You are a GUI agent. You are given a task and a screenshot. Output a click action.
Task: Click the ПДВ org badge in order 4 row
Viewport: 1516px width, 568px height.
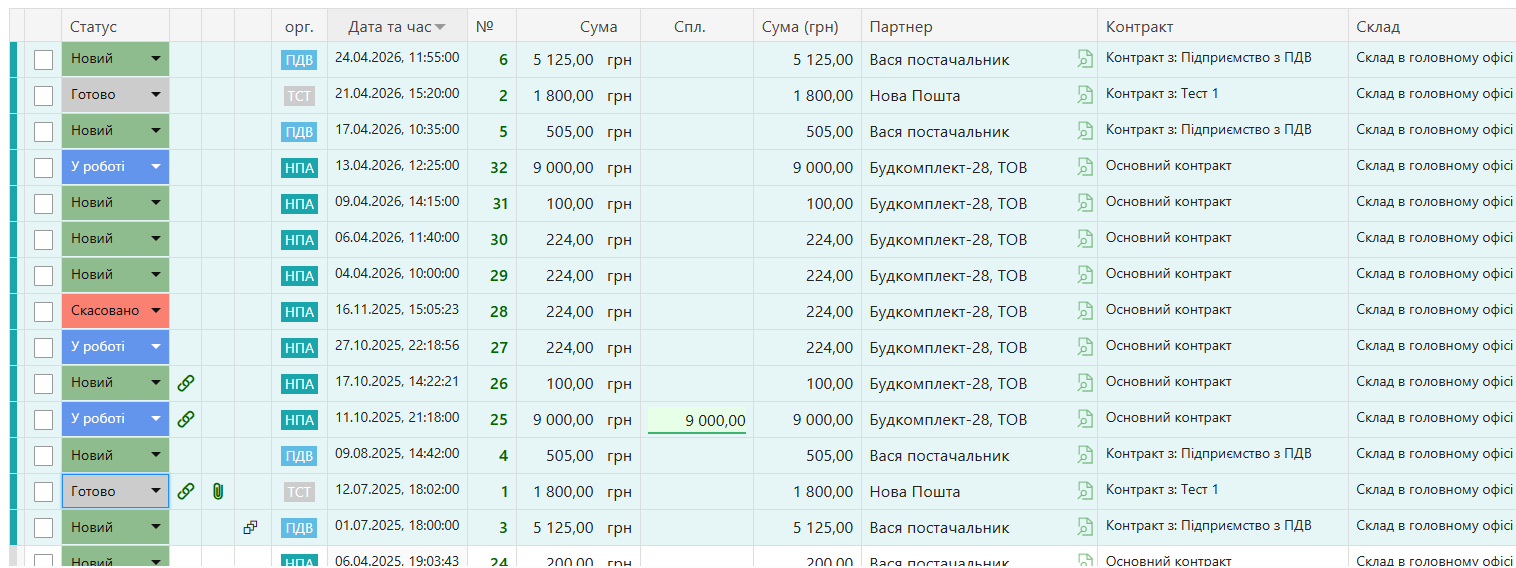tap(299, 456)
